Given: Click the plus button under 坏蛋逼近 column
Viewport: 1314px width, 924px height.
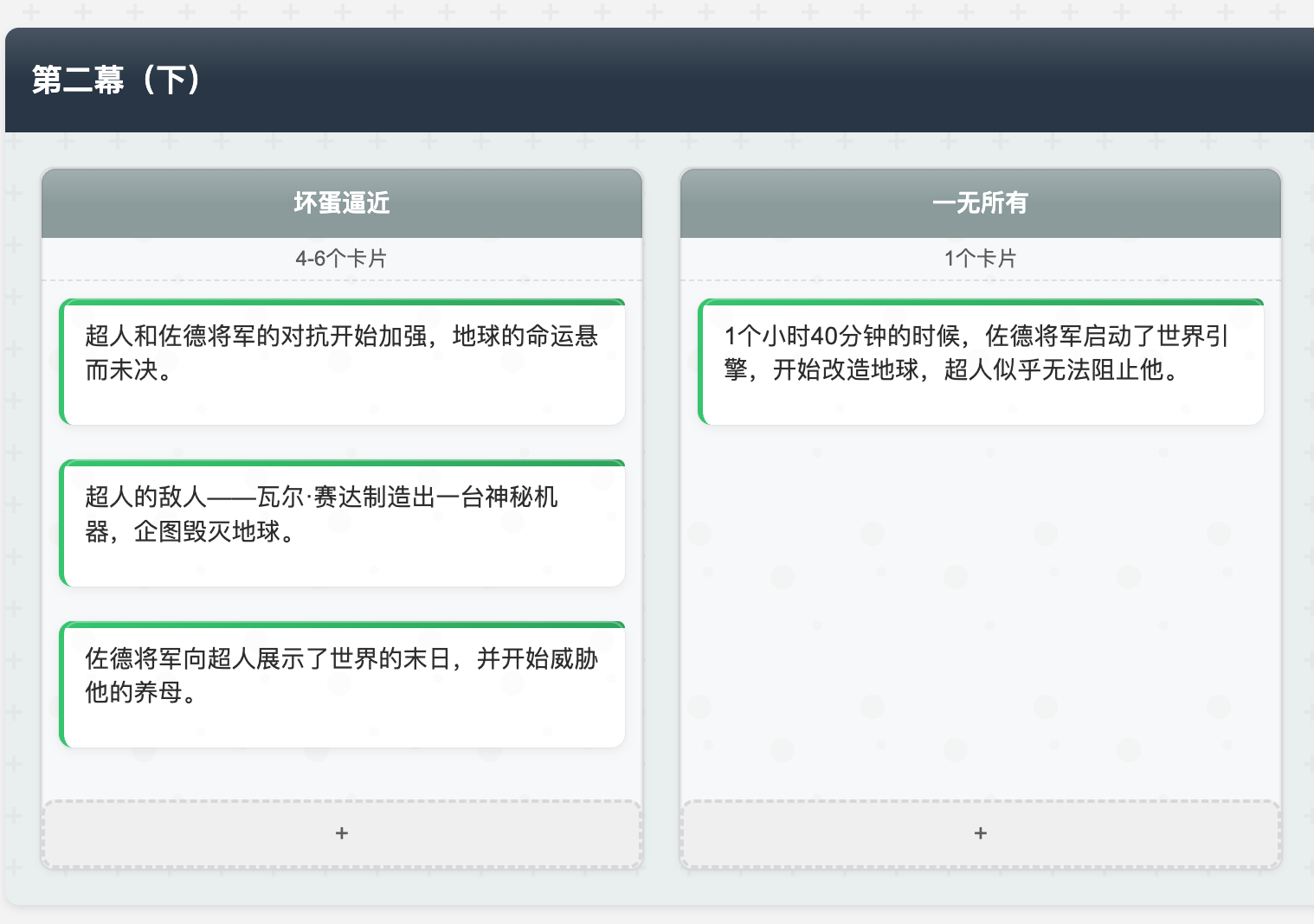Looking at the screenshot, I should 341,833.
